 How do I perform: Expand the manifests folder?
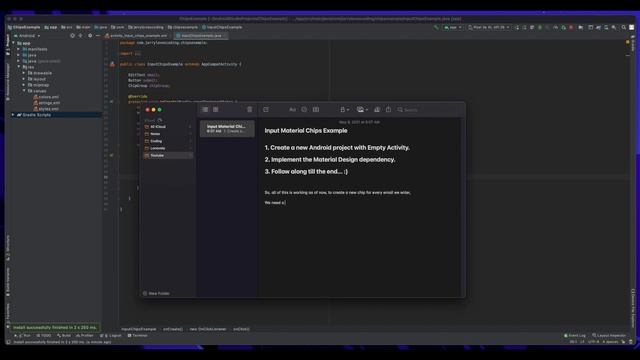[x=18, y=49]
